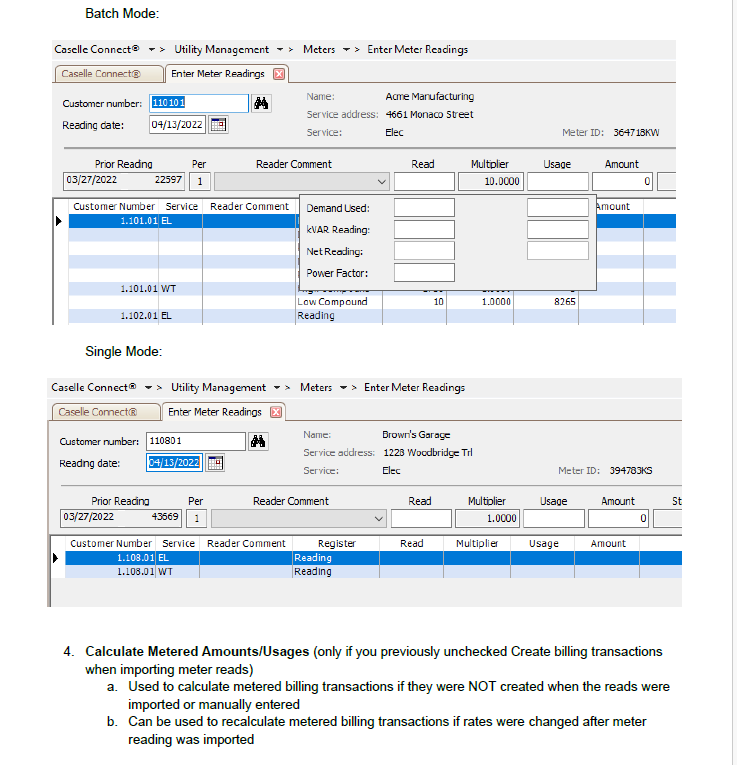Click kVAR Reading read input field
Image resolution: width=737 pixels, height=765 pixels.
[x=424, y=229]
